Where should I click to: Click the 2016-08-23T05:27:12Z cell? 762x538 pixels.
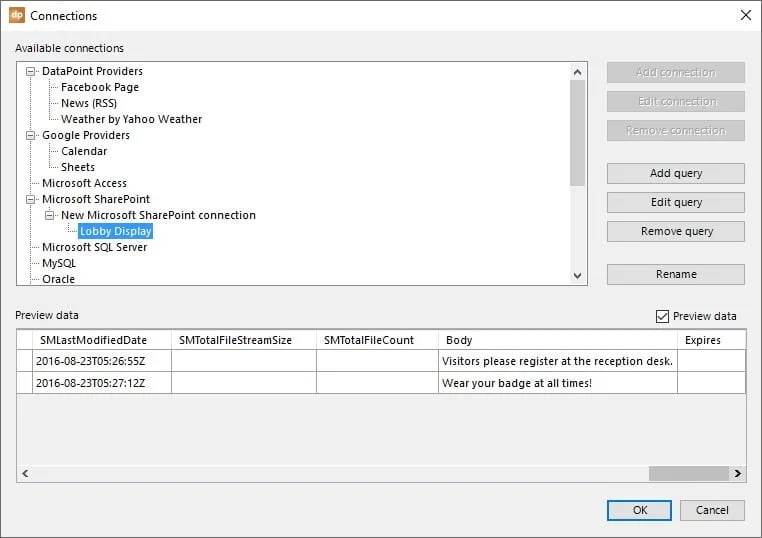[102, 383]
